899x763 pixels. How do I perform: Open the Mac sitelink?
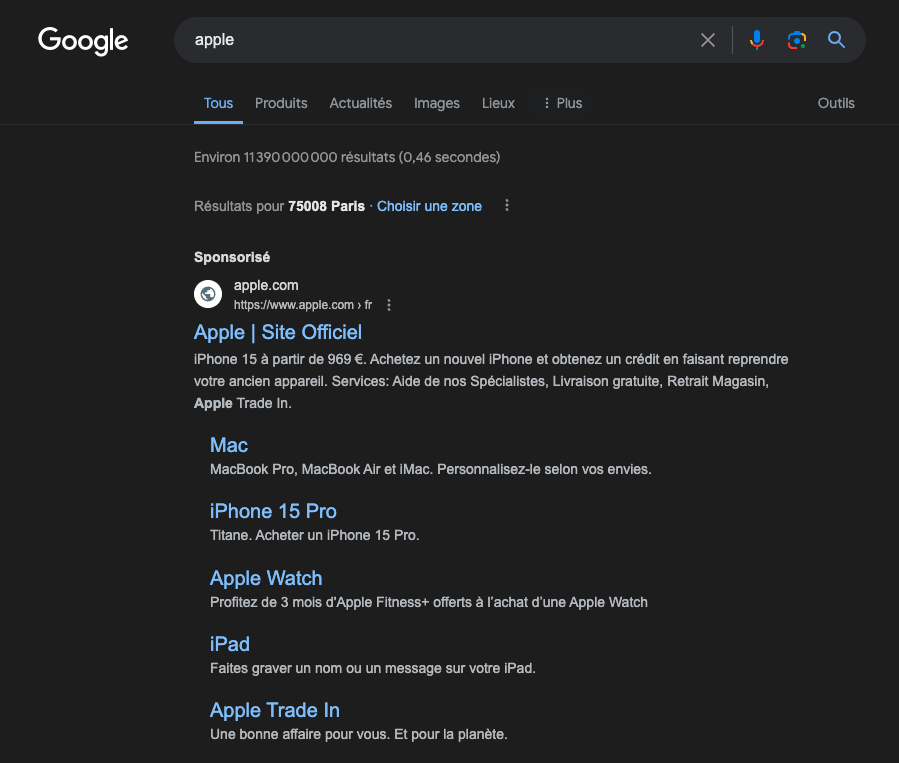coord(229,445)
